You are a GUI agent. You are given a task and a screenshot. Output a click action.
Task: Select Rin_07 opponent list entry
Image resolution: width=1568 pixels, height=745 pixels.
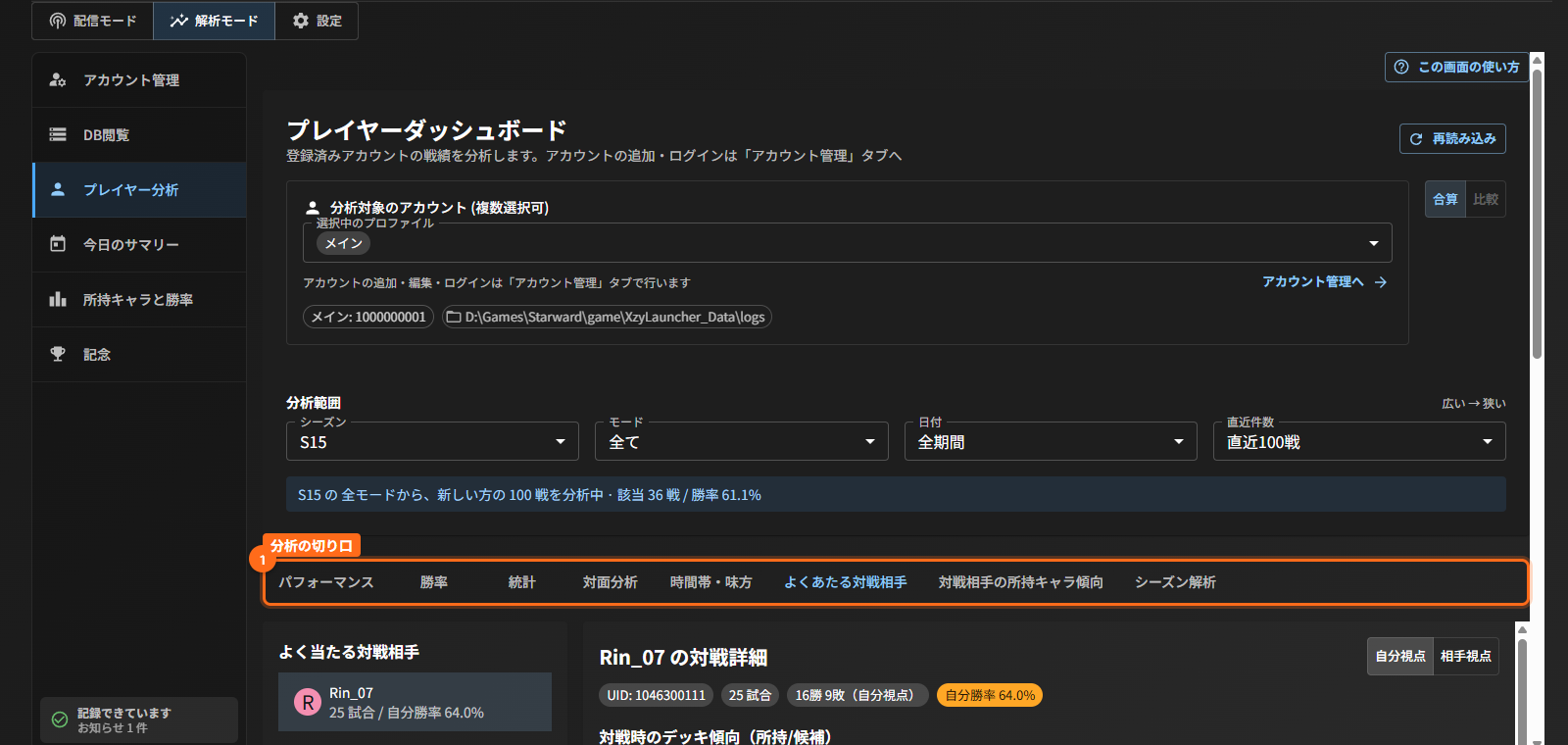click(x=415, y=702)
